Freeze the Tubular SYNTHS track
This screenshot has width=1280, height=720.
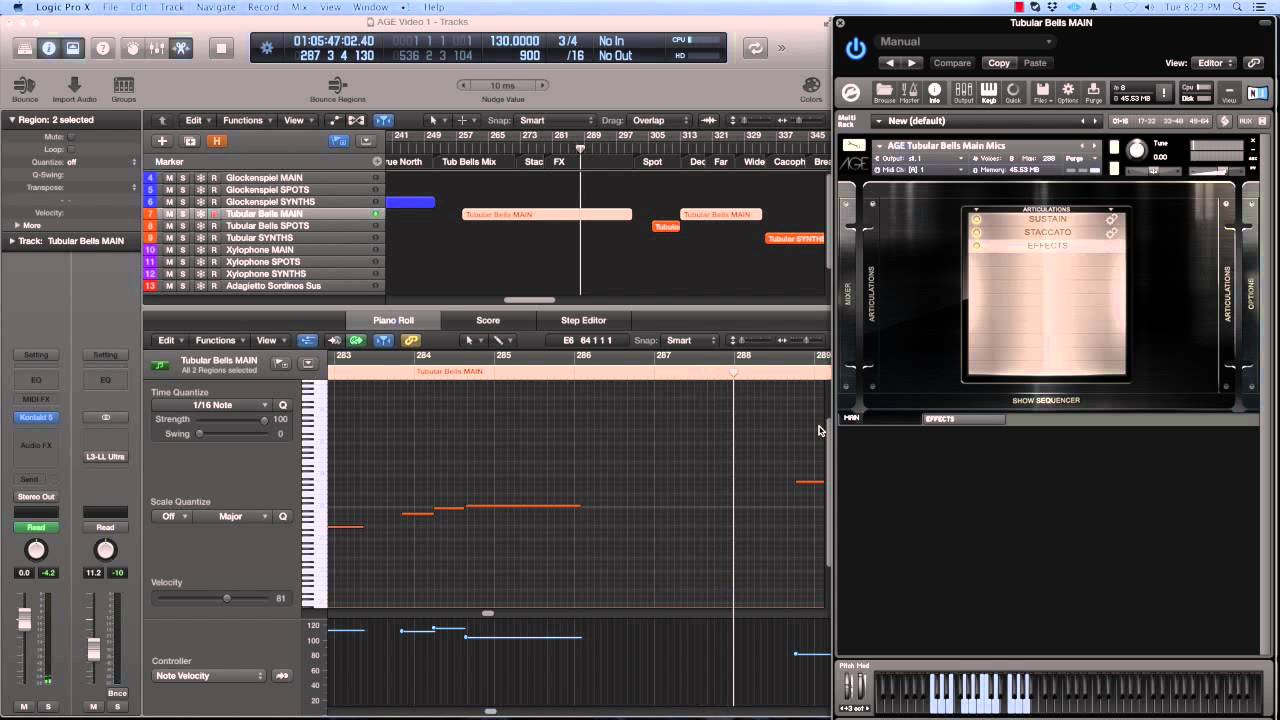(x=200, y=238)
